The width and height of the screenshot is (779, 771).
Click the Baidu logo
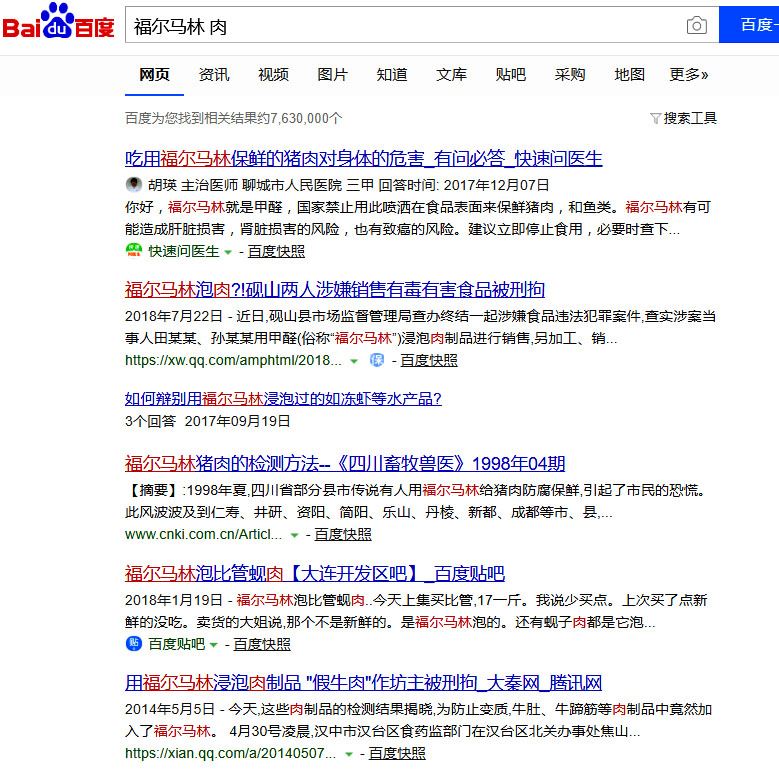58,25
